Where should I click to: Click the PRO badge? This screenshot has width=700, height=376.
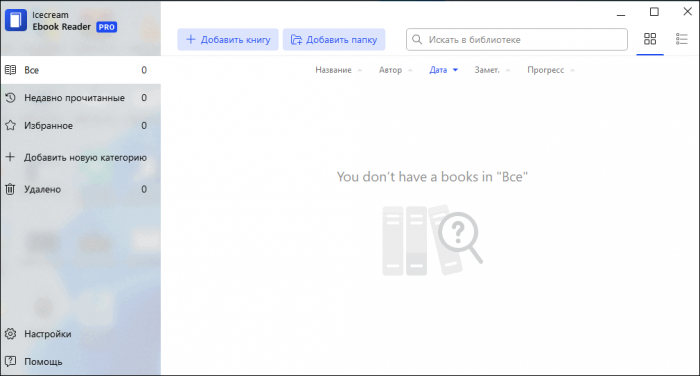[x=107, y=27]
